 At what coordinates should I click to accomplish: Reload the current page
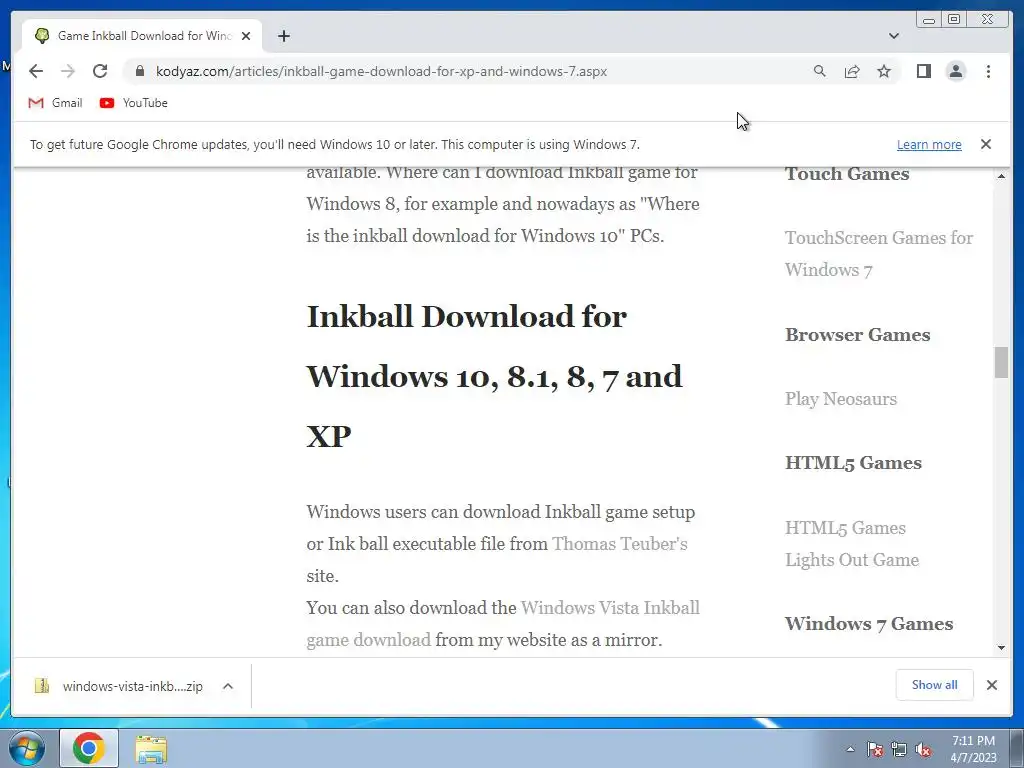[100, 71]
